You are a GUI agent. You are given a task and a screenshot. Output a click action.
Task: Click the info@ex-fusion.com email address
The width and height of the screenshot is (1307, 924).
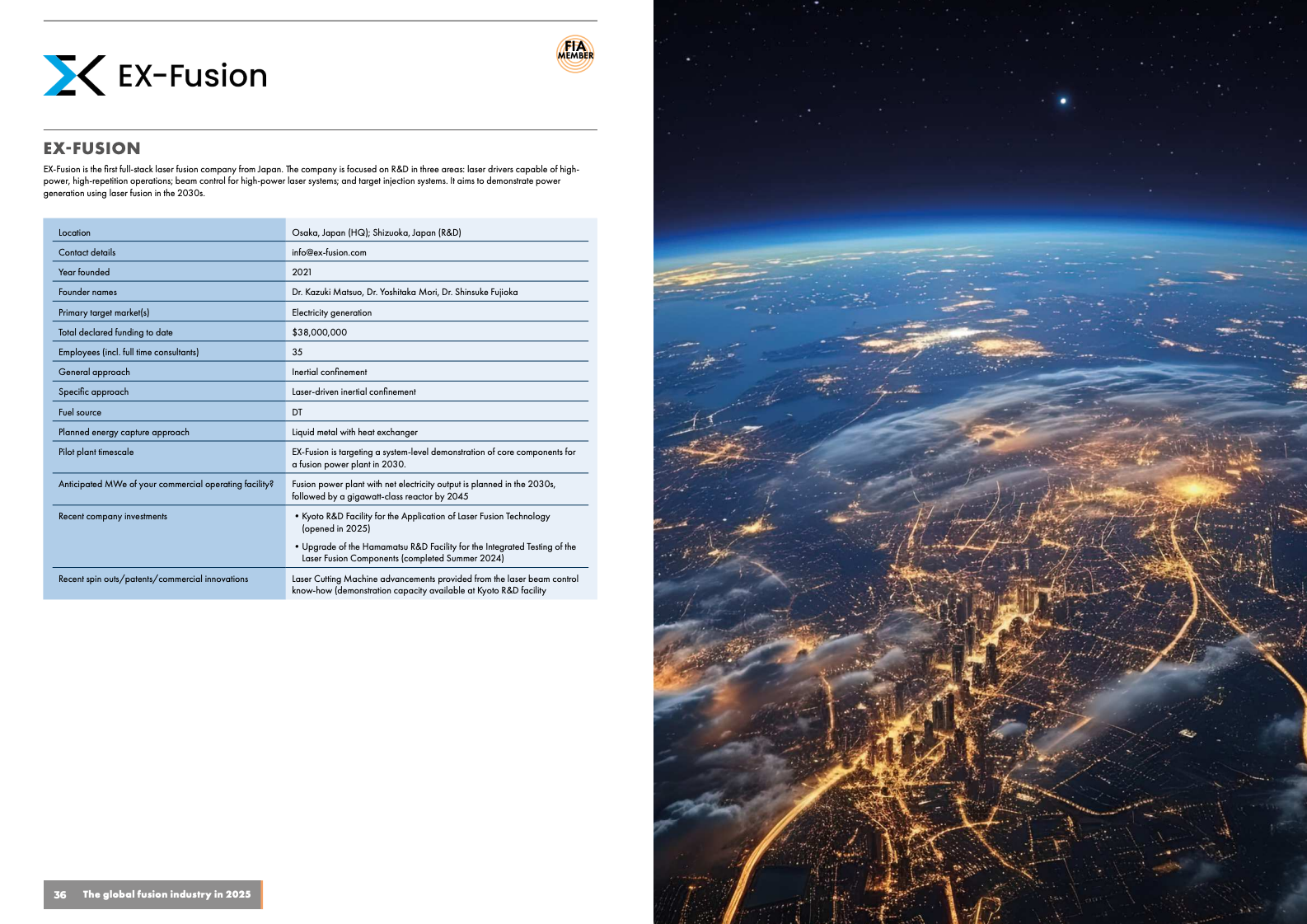point(329,252)
